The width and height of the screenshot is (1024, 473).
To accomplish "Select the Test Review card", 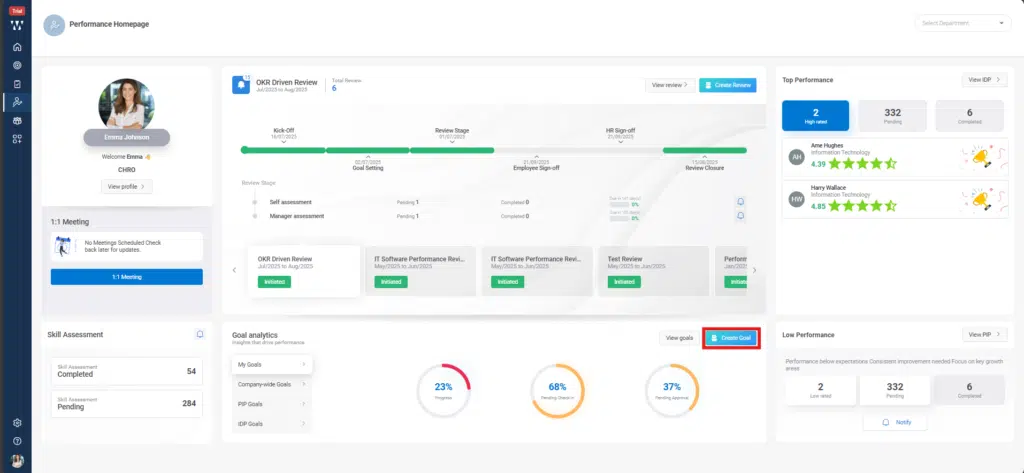I will pyautogui.click(x=654, y=270).
